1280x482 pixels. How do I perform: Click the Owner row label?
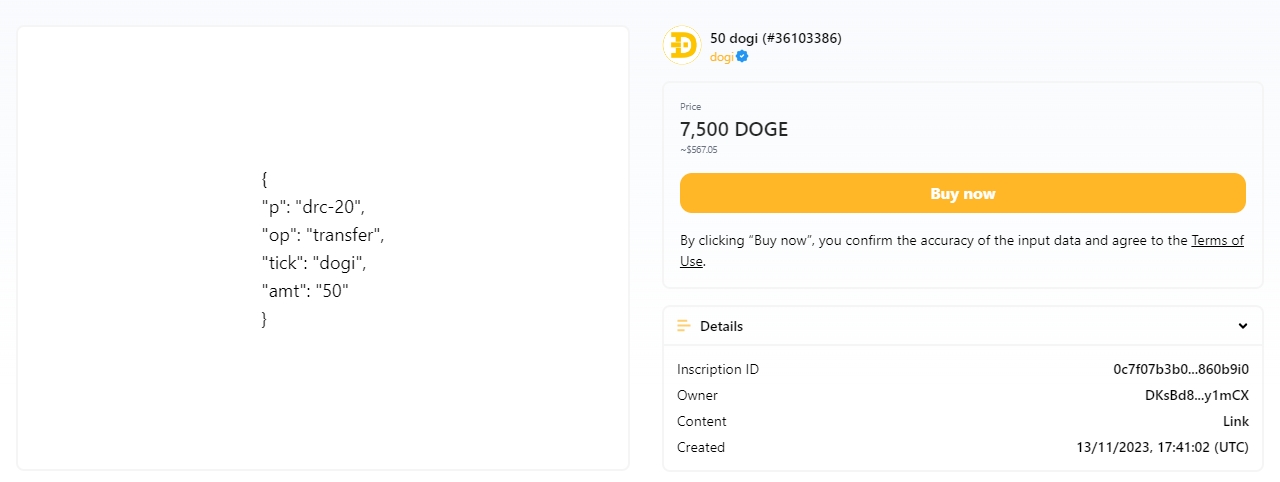pos(697,395)
